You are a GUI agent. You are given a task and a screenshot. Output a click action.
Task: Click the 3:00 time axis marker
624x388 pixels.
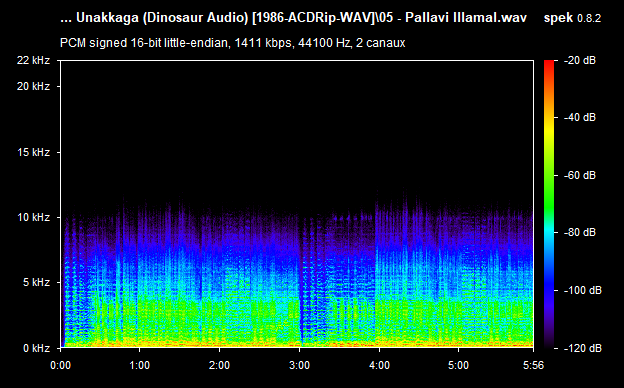coord(299,365)
